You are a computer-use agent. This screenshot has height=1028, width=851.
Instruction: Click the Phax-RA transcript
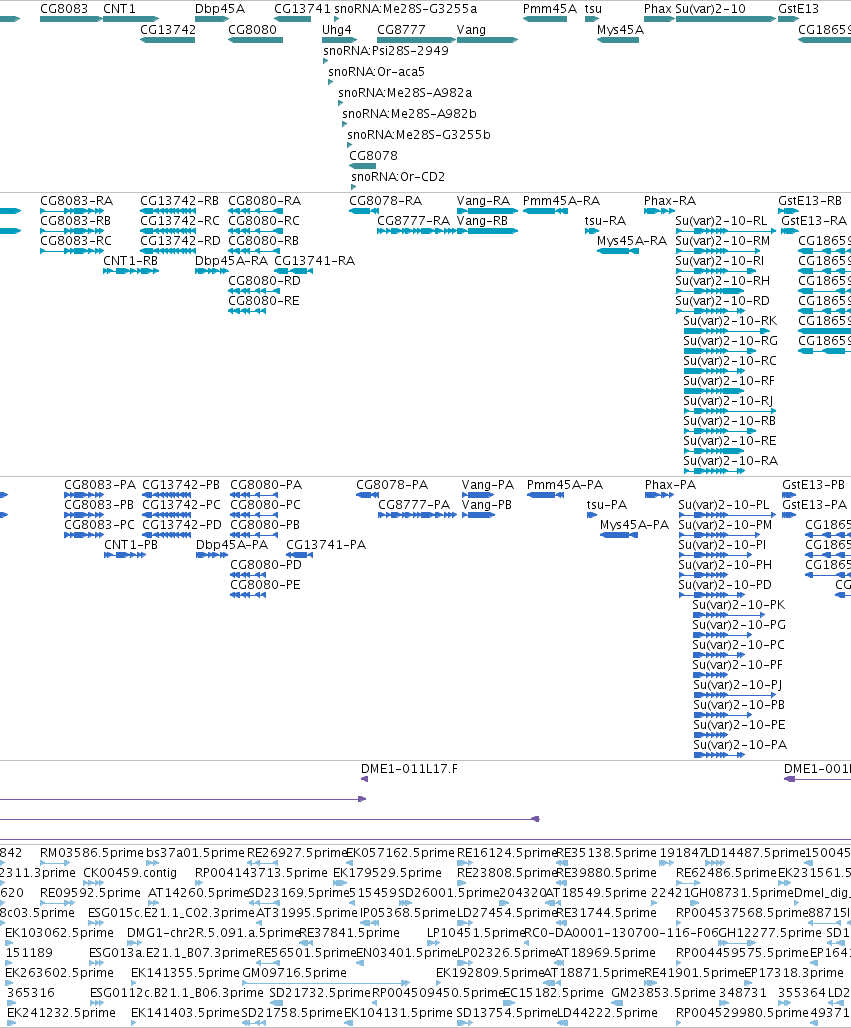tap(659, 211)
